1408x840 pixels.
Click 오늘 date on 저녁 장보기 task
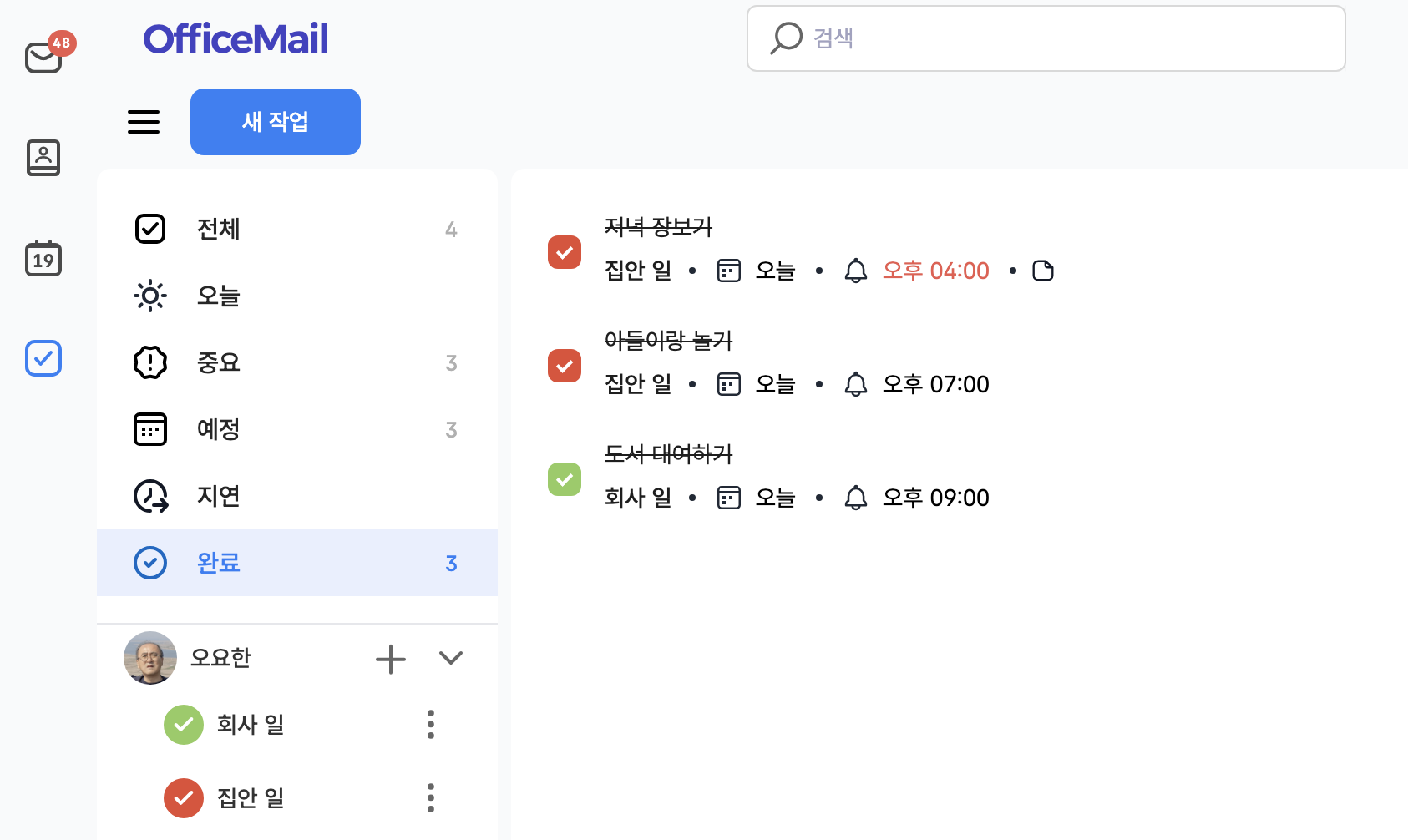[775, 271]
